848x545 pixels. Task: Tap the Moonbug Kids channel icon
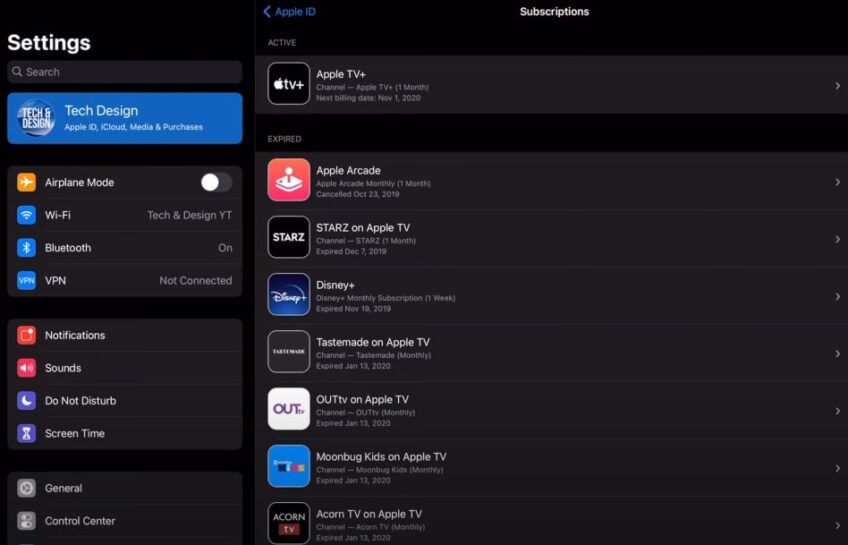point(289,466)
